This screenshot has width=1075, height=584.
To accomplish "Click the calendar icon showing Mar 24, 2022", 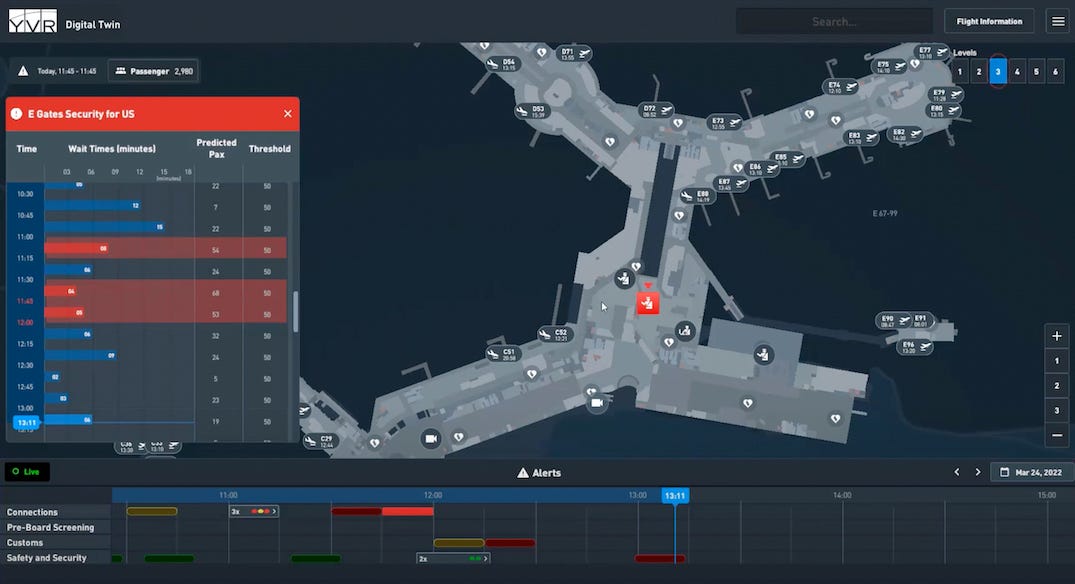I will (x=1004, y=471).
